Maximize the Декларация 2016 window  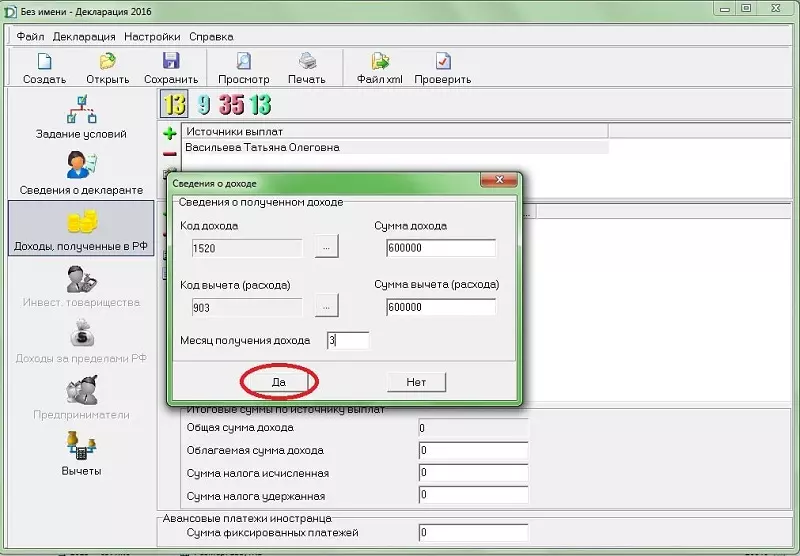(x=746, y=9)
